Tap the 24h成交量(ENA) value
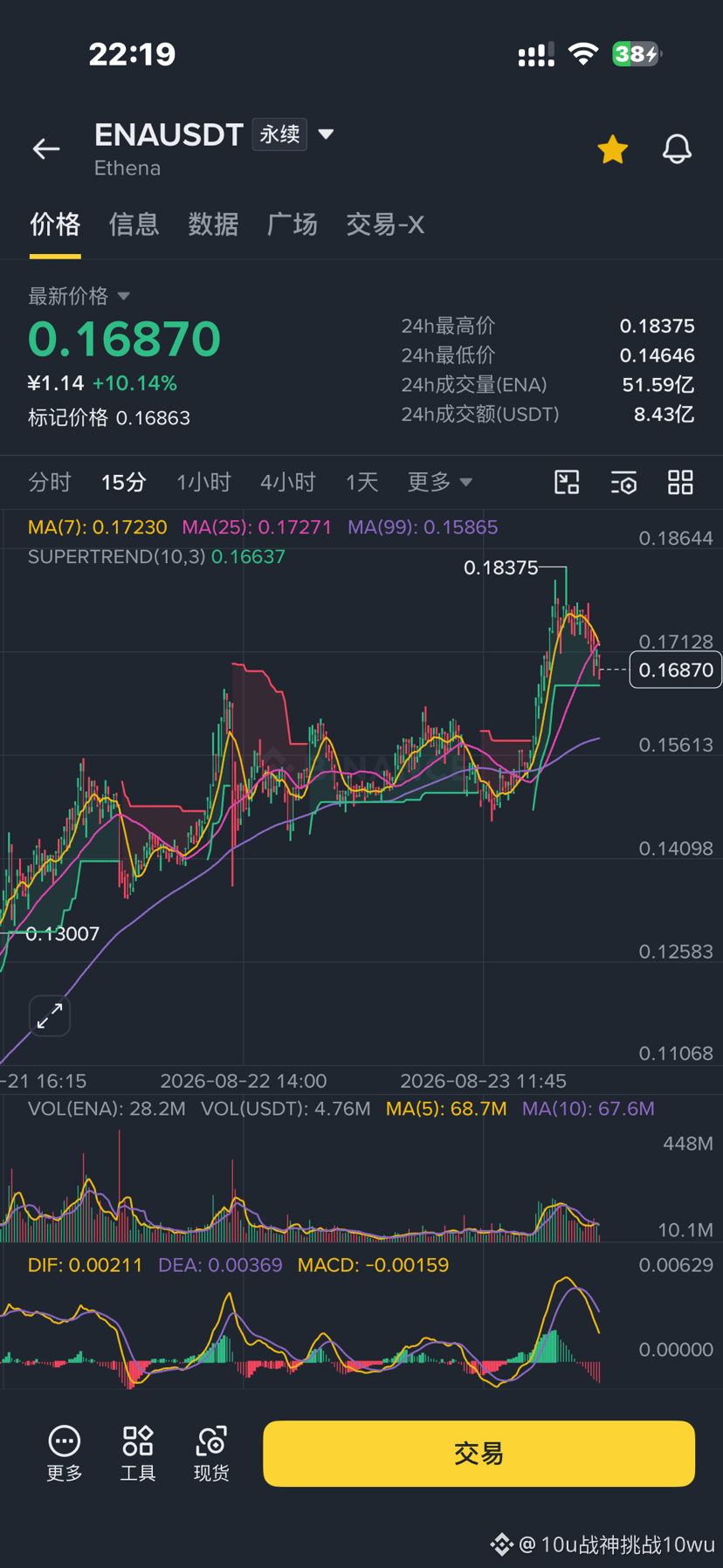The width and height of the screenshot is (723, 1568). click(x=658, y=385)
